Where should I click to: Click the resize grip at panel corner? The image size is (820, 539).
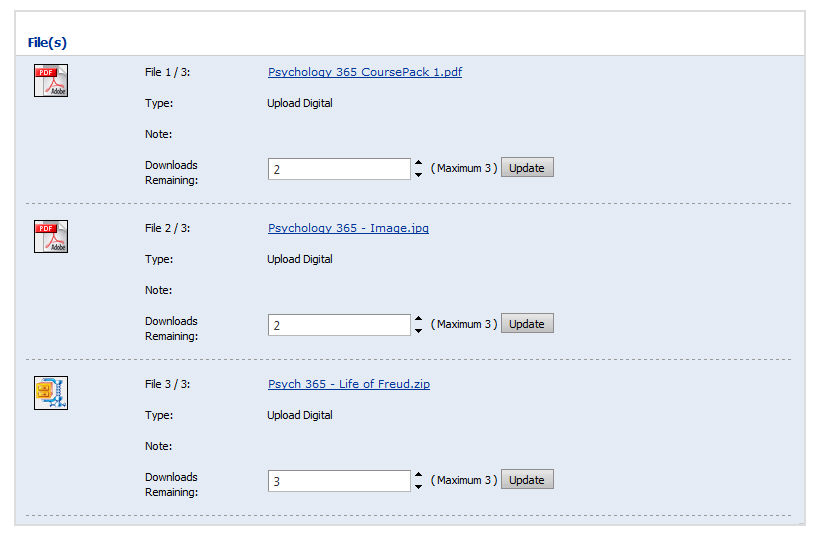click(800, 522)
